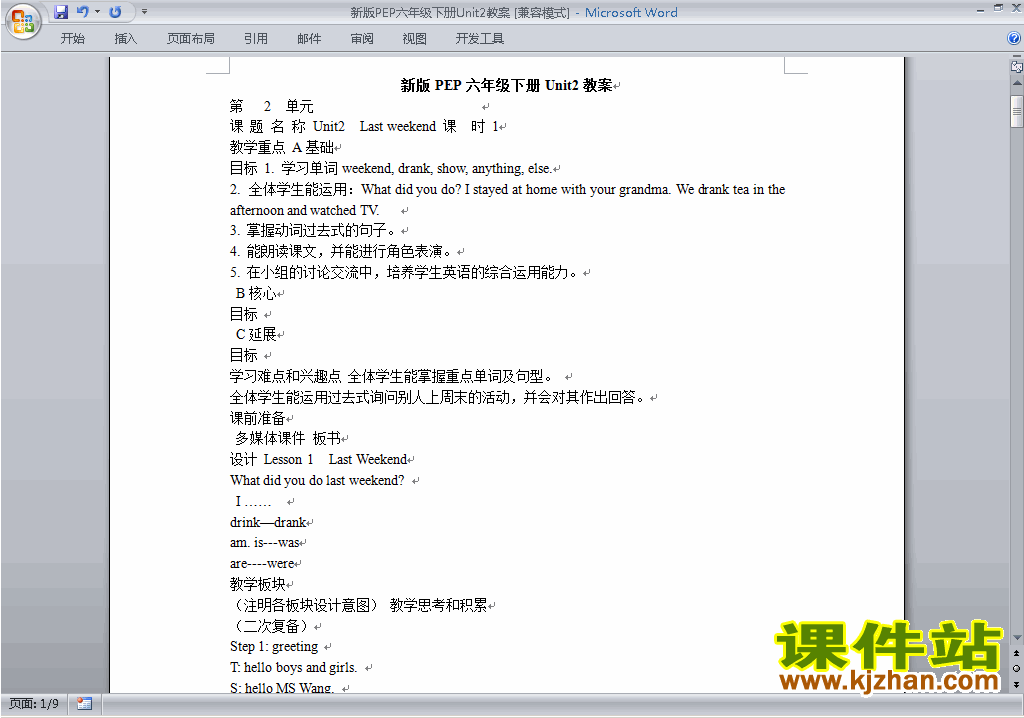Expand the Undo history dropdown arrow
The width and height of the screenshot is (1024, 718).
pos(97,12)
